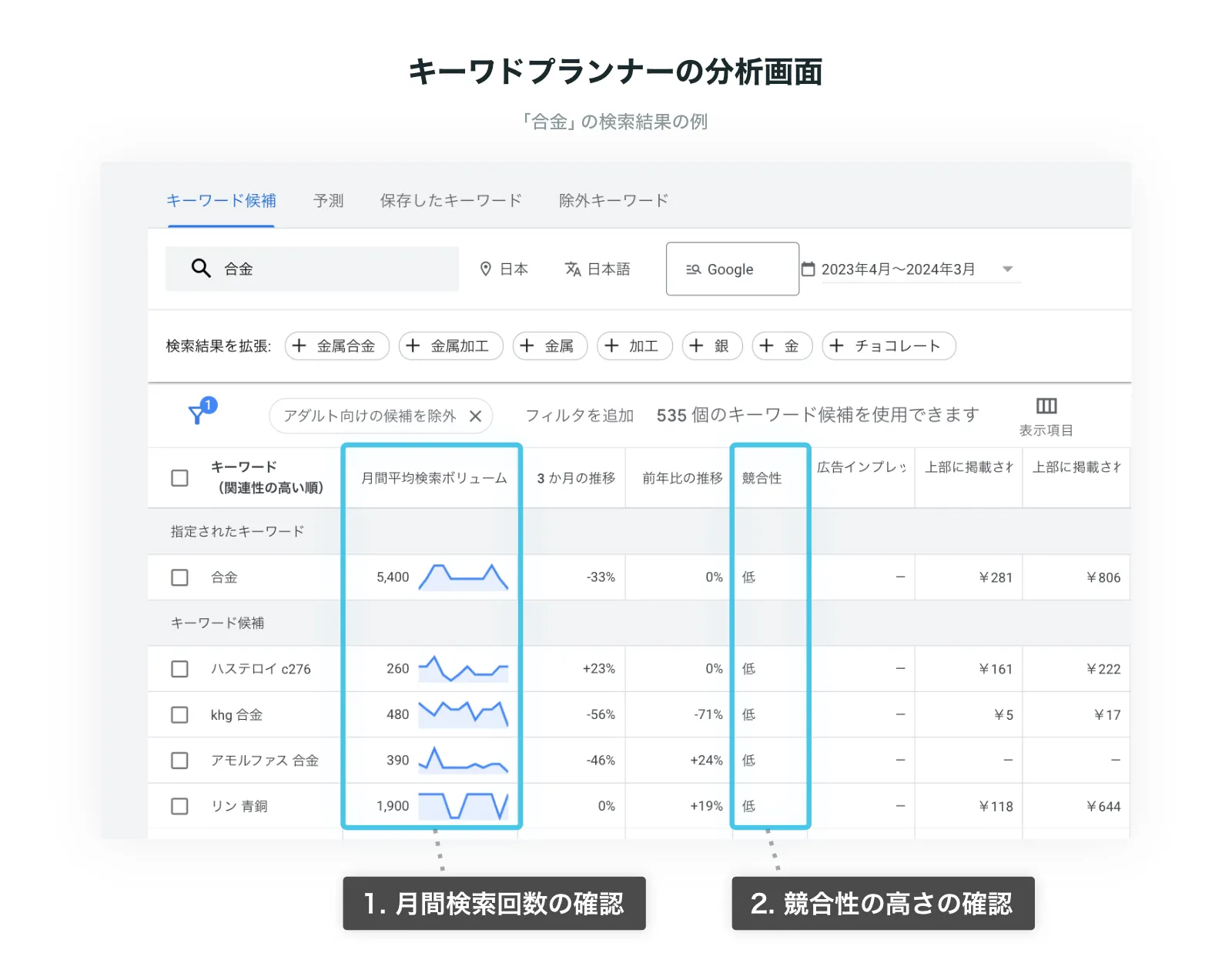The image size is (1232, 973).
Task: Click the plus icon on 金属加工 chip
Action: tap(413, 346)
